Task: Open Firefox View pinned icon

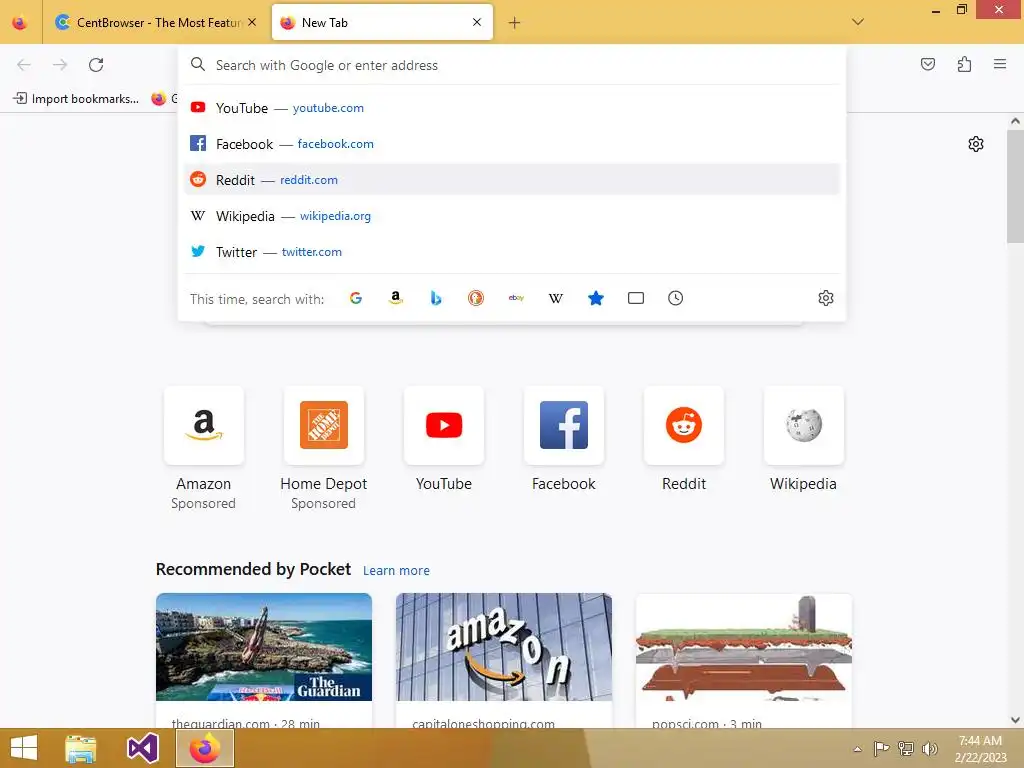Action: 20,23
